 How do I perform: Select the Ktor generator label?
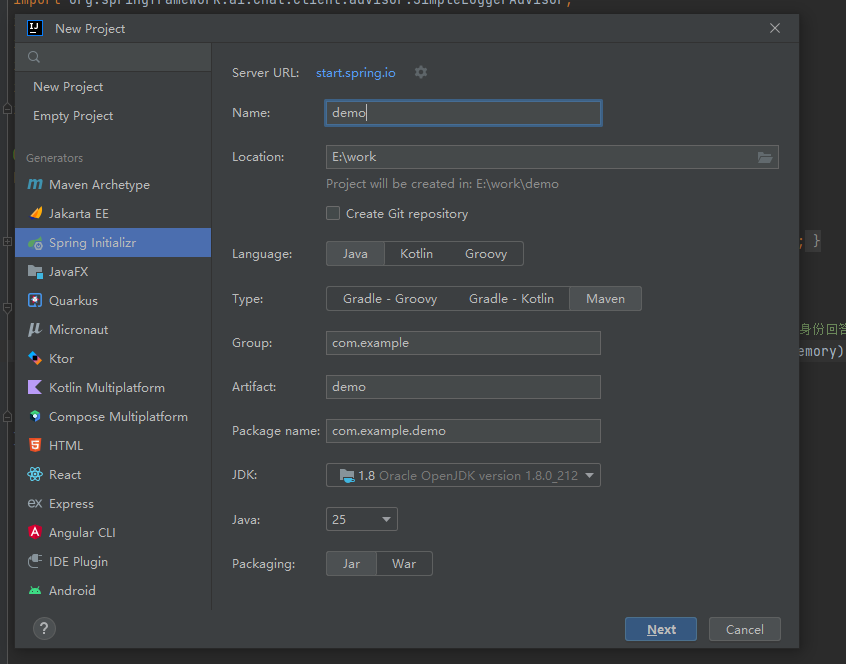[62, 359]
